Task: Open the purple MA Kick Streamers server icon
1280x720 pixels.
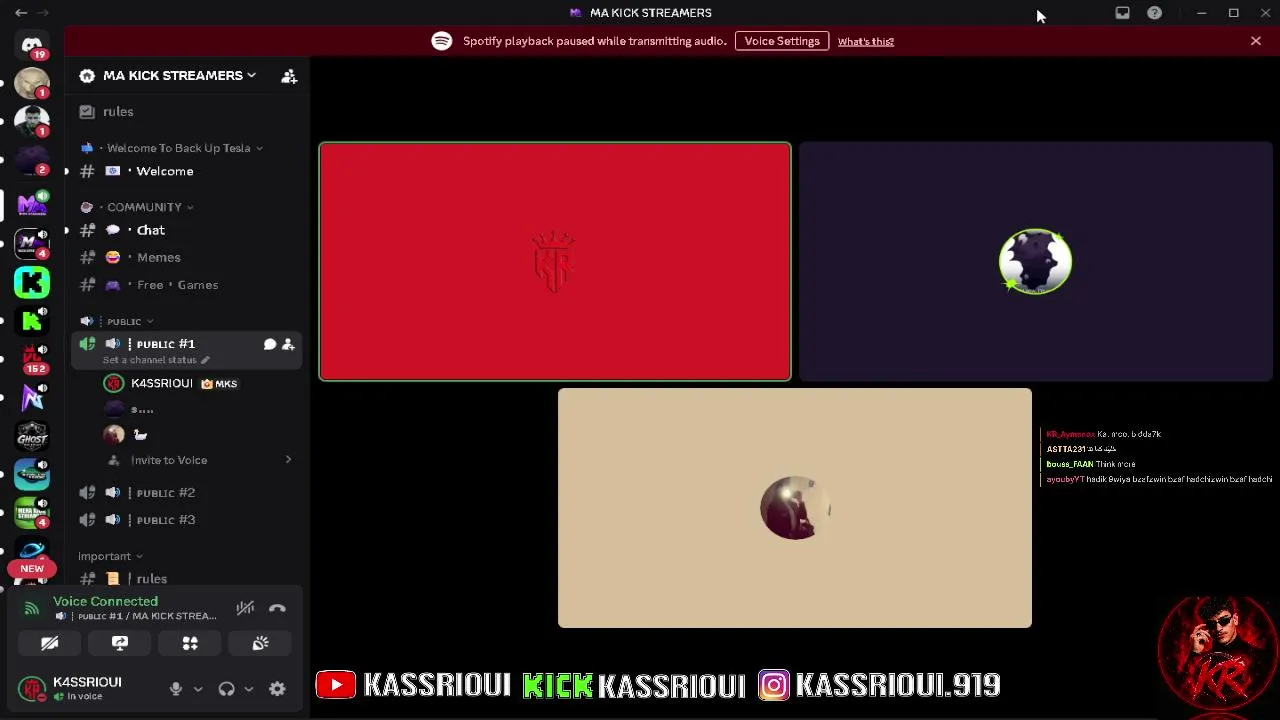Action: 32,205
